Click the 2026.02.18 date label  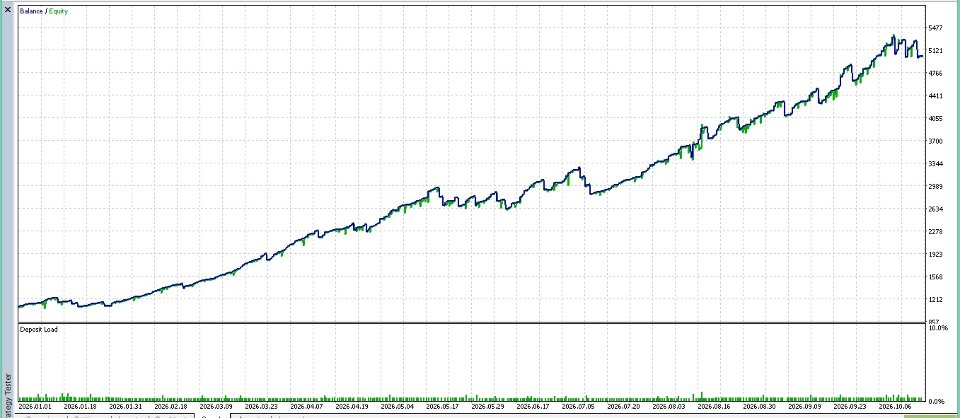pyautogui.click(x=171, y=406)
